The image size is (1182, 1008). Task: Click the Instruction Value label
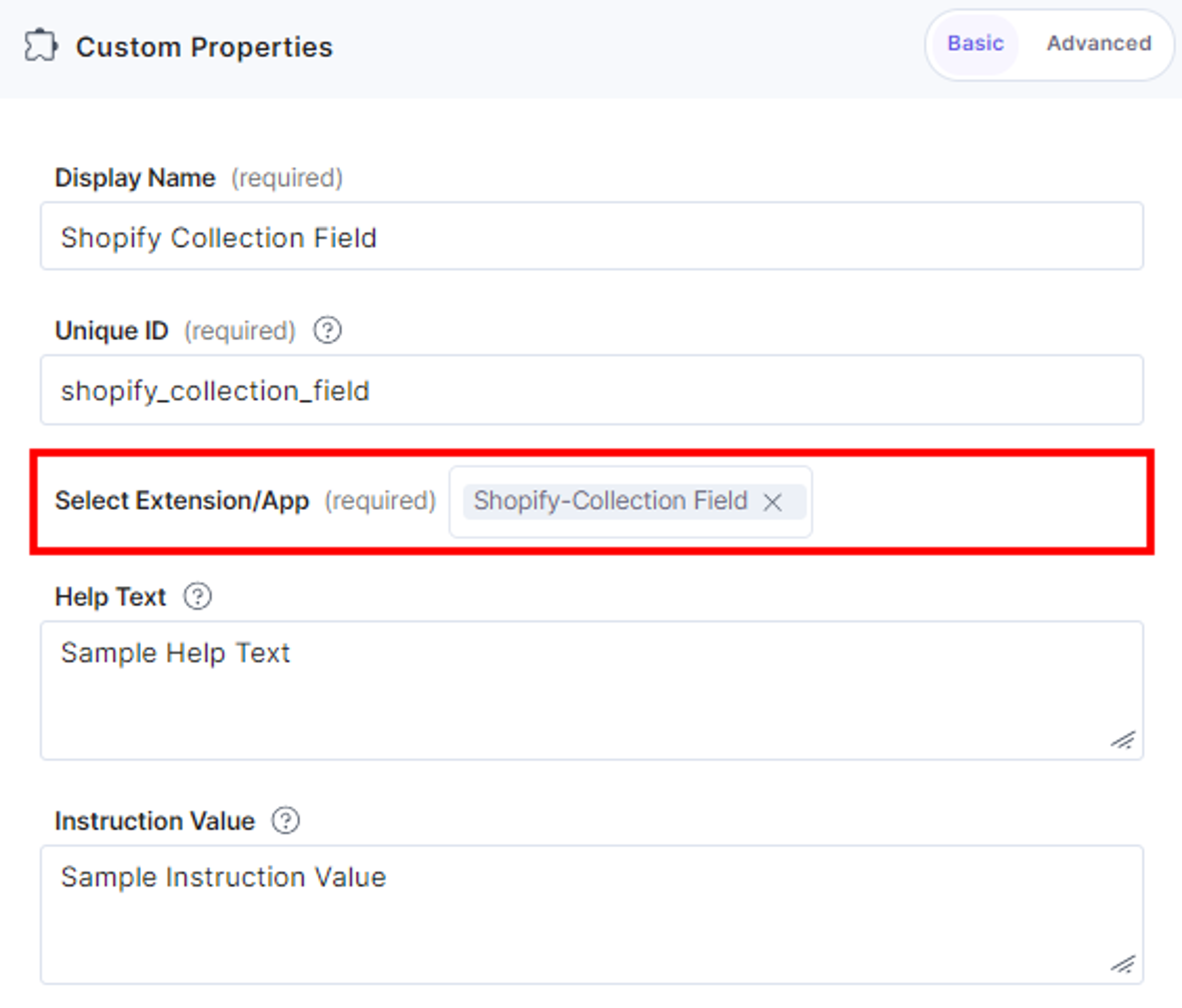coord(155,821)
